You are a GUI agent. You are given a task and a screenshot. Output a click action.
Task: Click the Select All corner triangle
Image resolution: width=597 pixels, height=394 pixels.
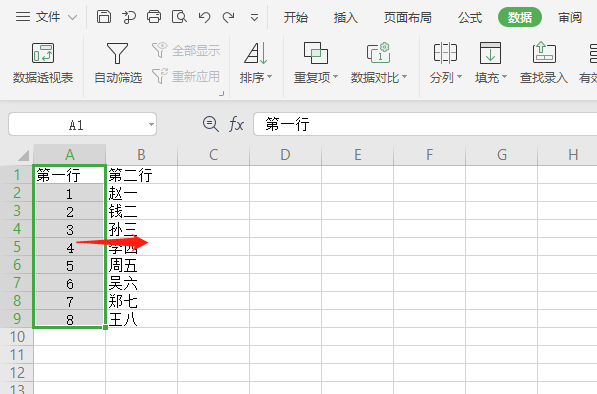[x=24, y=155]
